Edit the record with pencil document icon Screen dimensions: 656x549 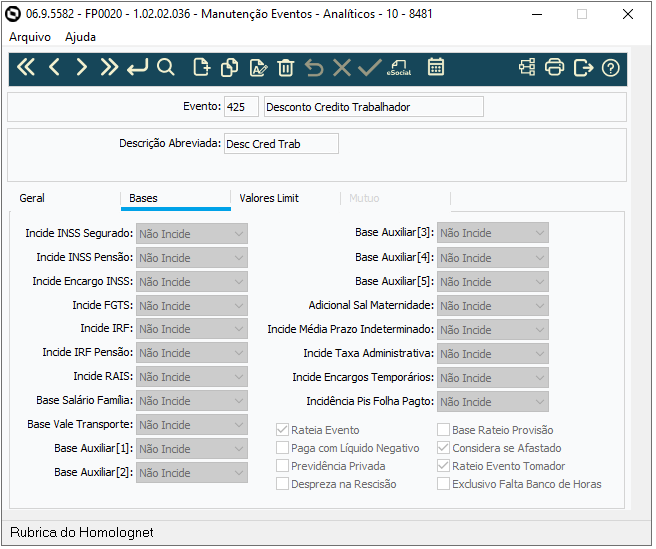(258, 67)
